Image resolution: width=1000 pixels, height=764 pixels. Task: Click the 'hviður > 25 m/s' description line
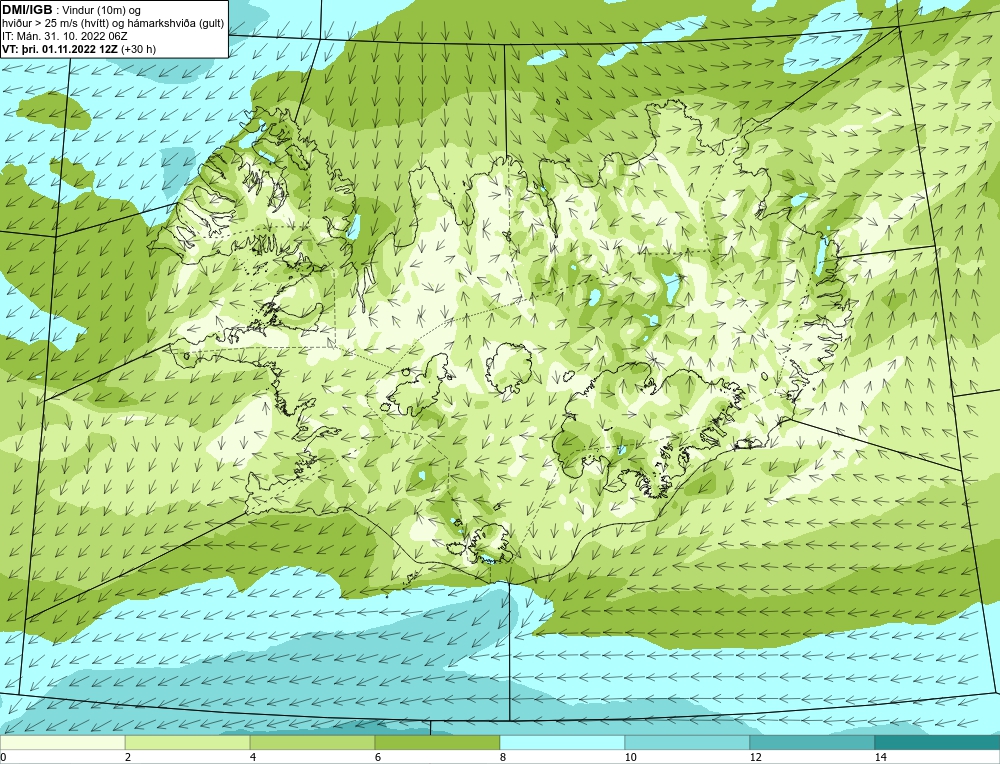click(x=114, y=23)
